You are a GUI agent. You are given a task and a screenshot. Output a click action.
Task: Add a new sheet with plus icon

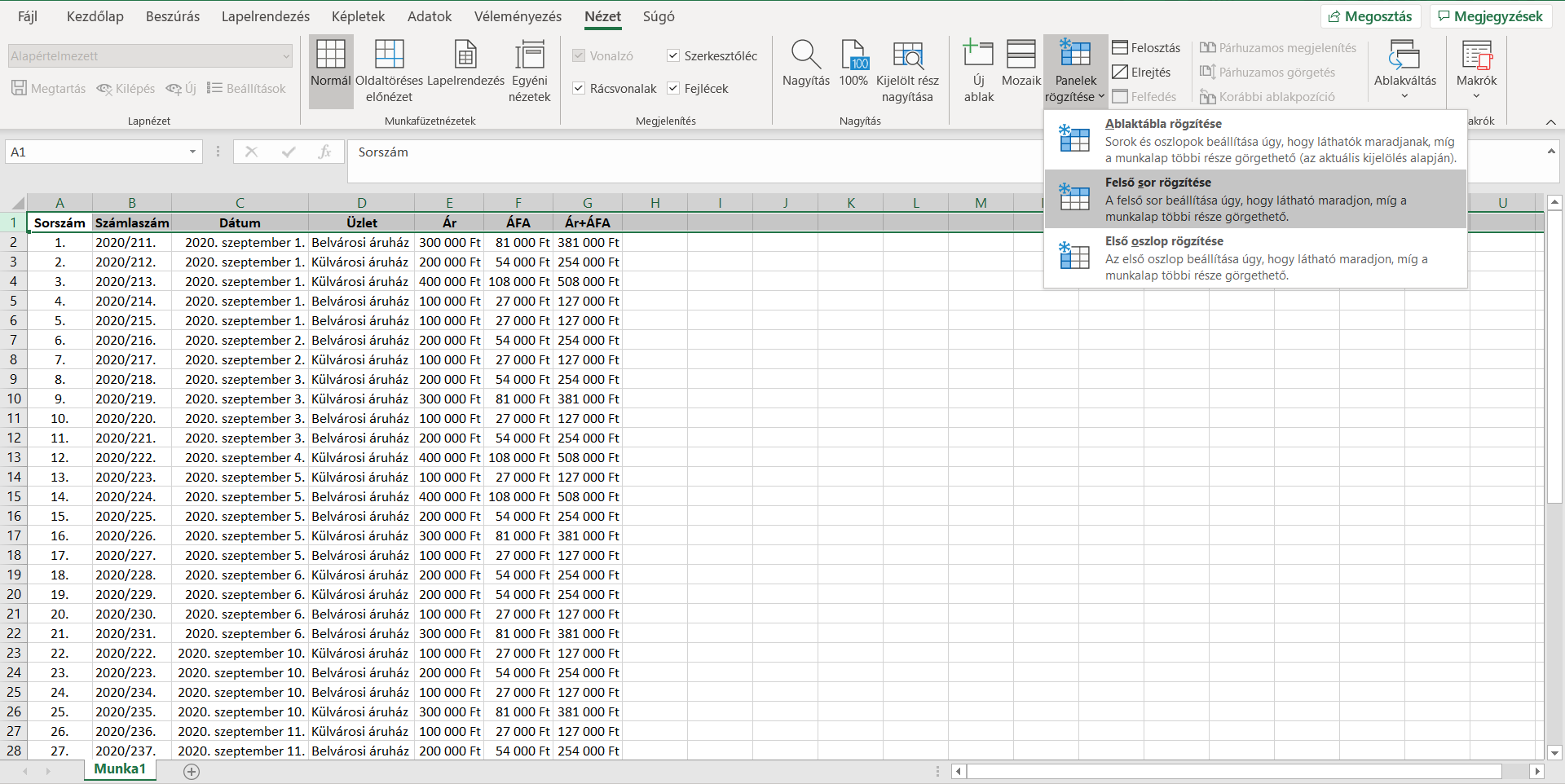(x=192, y=771)
